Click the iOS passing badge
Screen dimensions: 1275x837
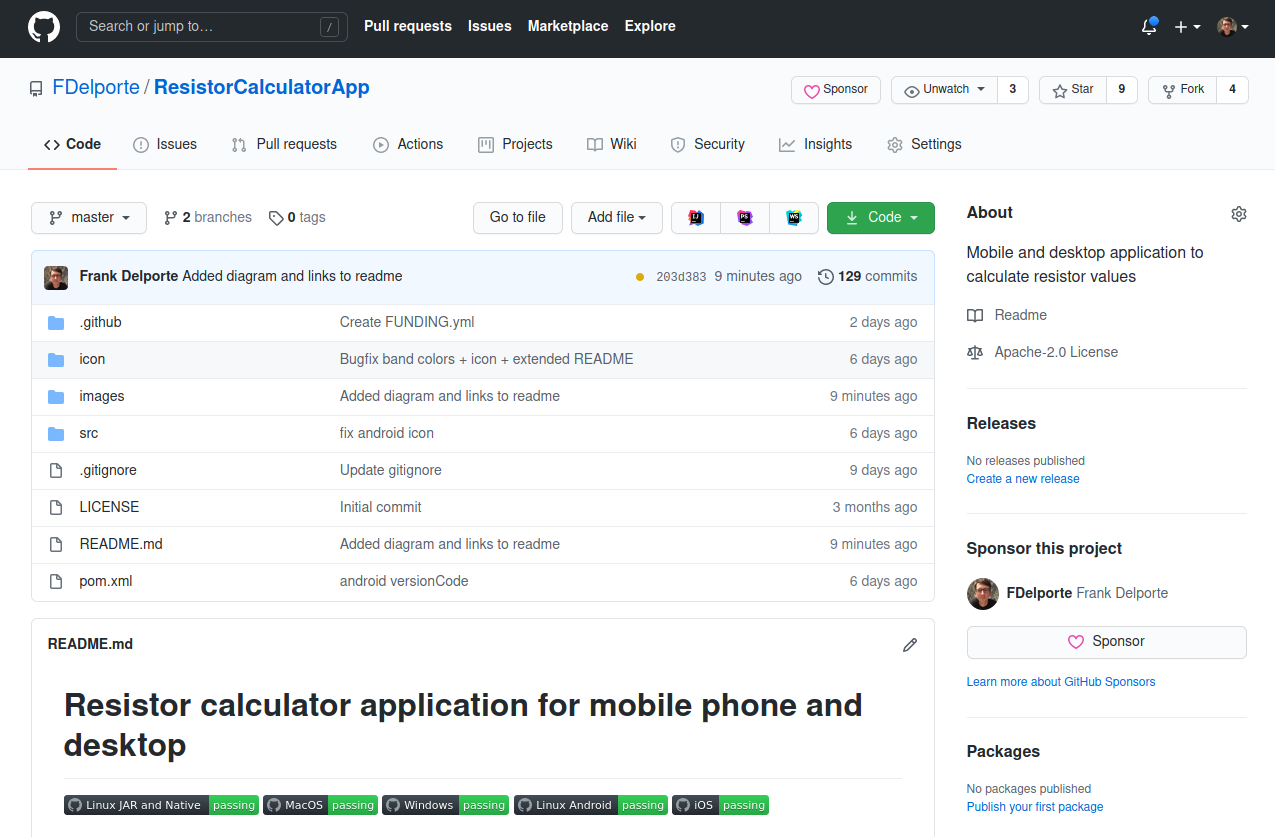pos(720,805)
